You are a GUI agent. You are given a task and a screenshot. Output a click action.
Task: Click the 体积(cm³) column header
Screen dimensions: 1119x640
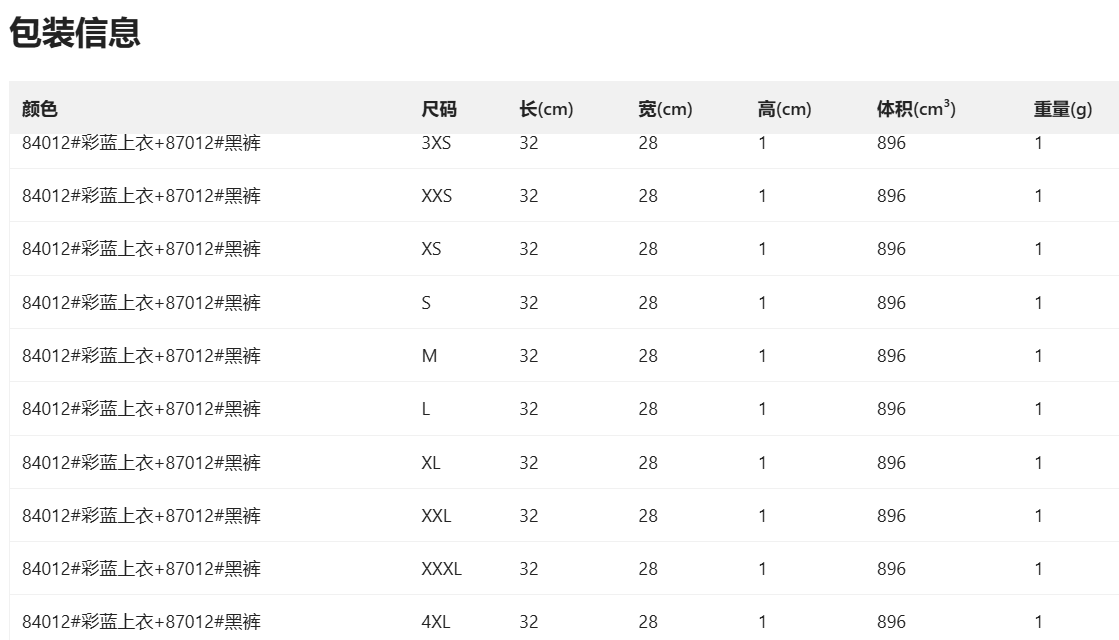tap(916, 109)
